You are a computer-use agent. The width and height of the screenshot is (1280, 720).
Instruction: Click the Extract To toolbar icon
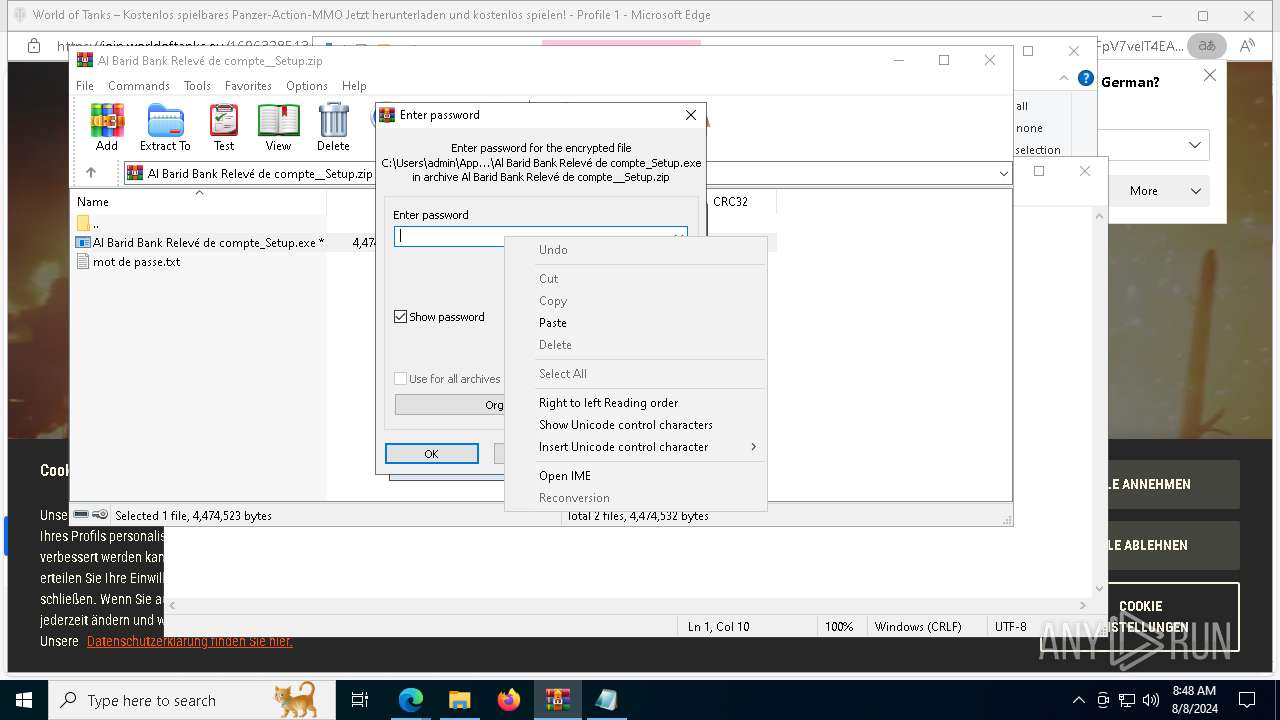click(x=165, y=127)
